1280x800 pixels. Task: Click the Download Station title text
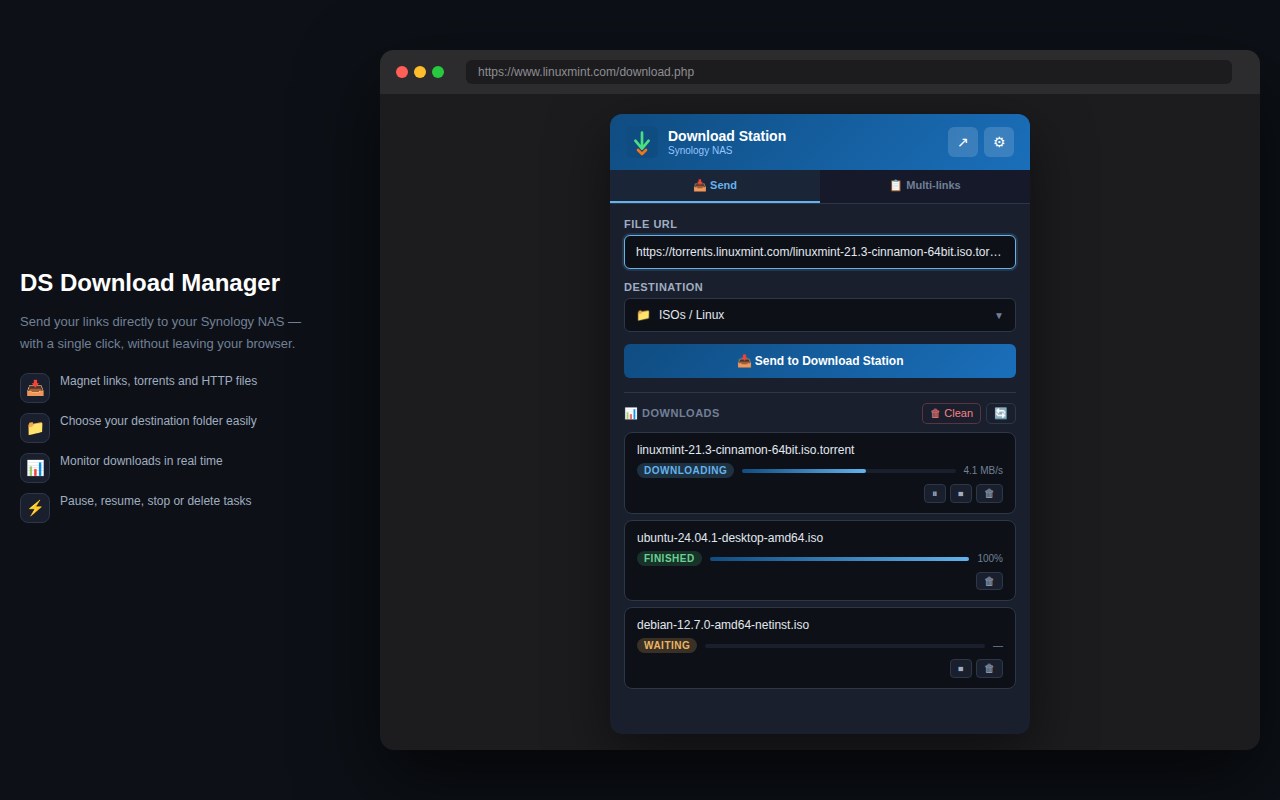(727, 136)
